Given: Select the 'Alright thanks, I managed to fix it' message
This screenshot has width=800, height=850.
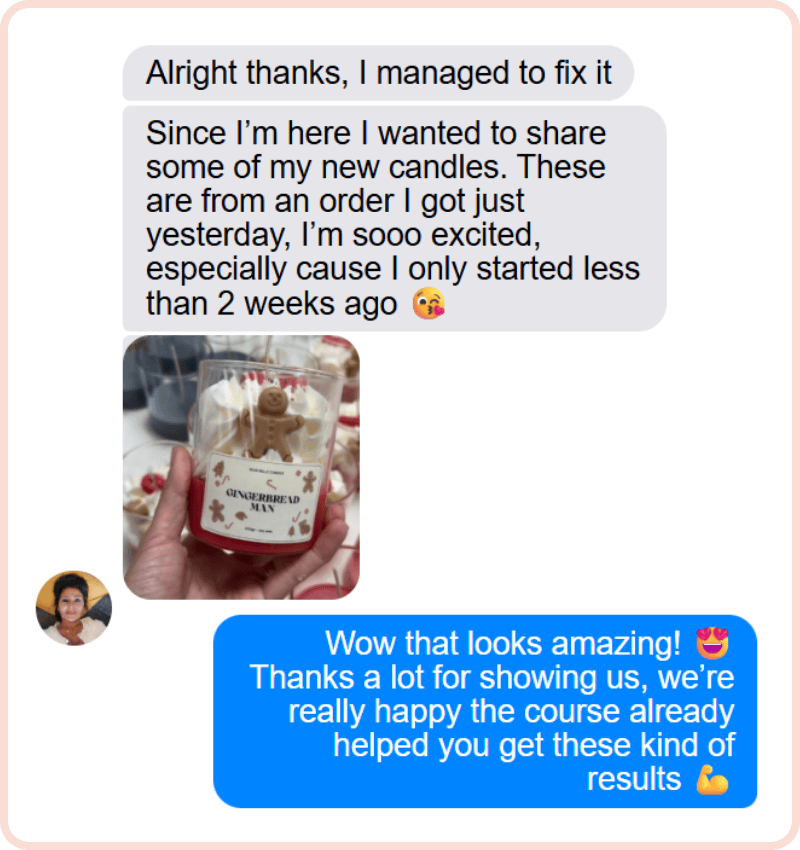Looking at the screenshot, I should click(378, 73).
